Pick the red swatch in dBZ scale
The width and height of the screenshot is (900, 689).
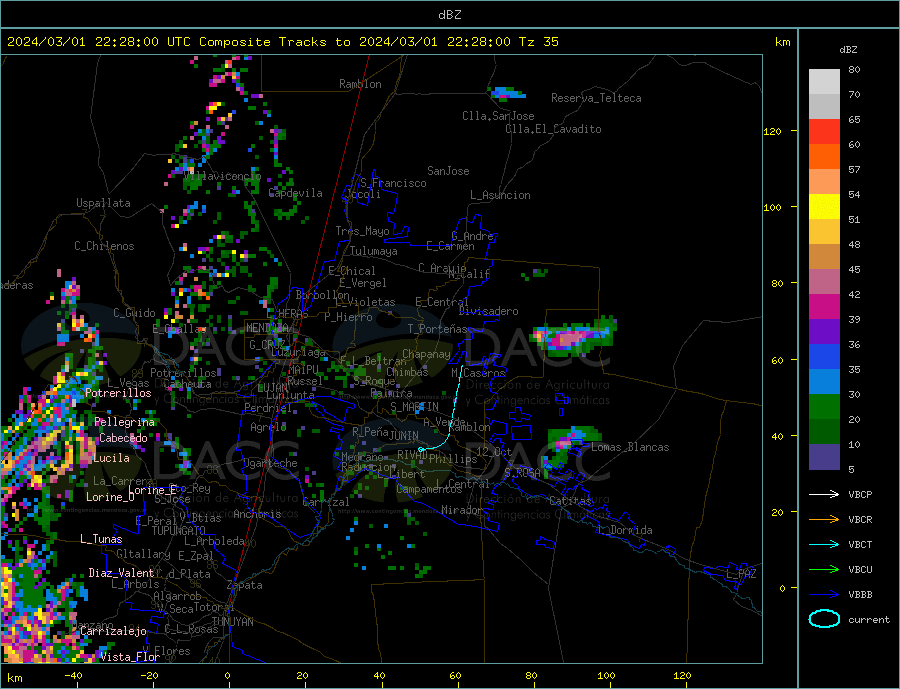(x=824, y=131)
